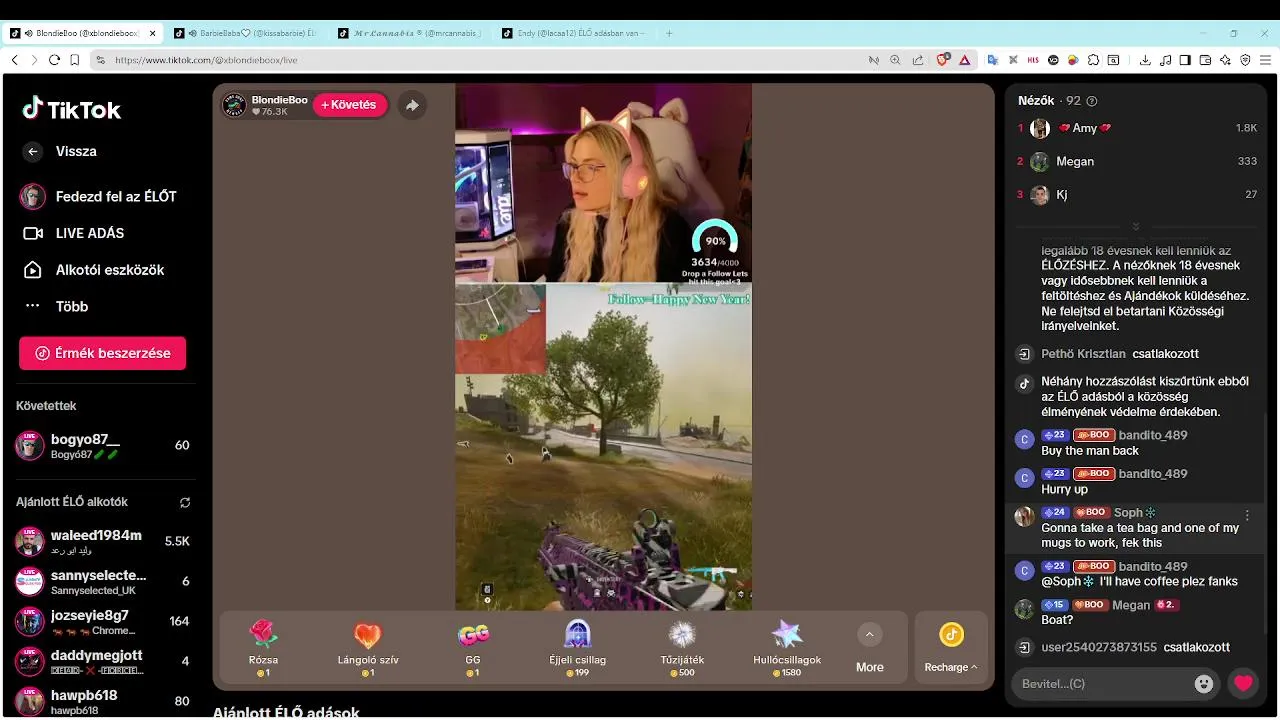Send a Hullócsillagok gift
Viewport: 1280px width, 720px height.
coord(787,647)
